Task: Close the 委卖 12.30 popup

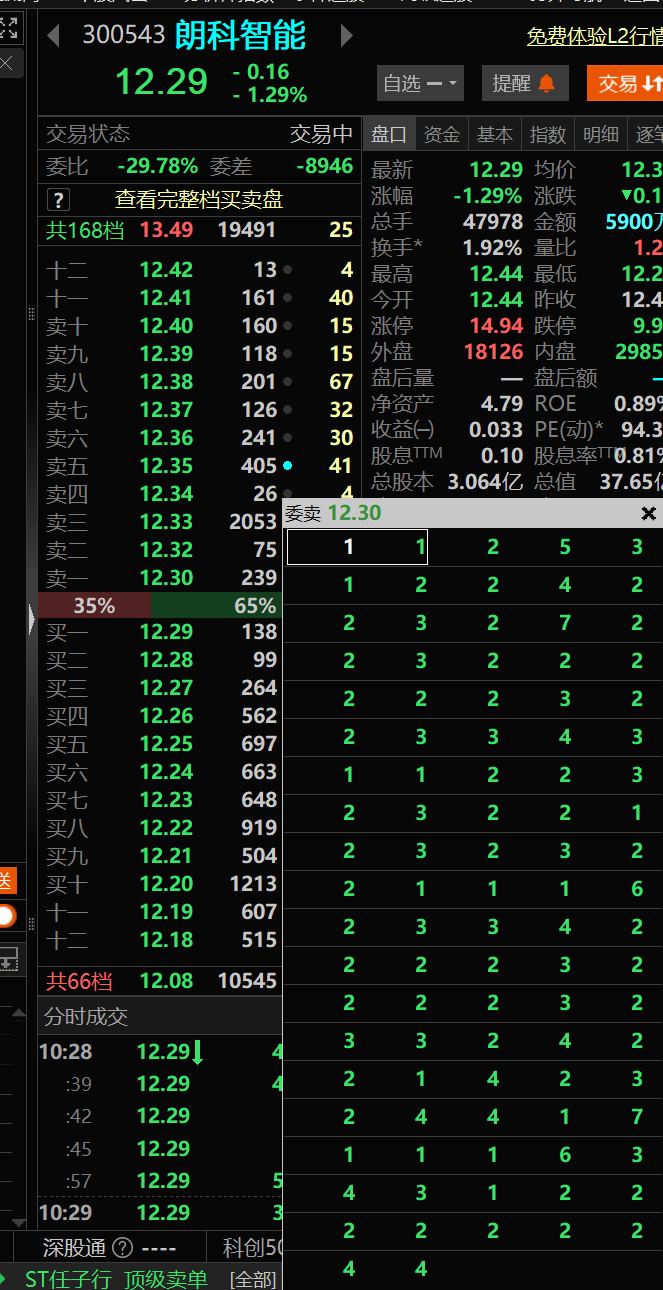Action: click(x=649, y=513)
